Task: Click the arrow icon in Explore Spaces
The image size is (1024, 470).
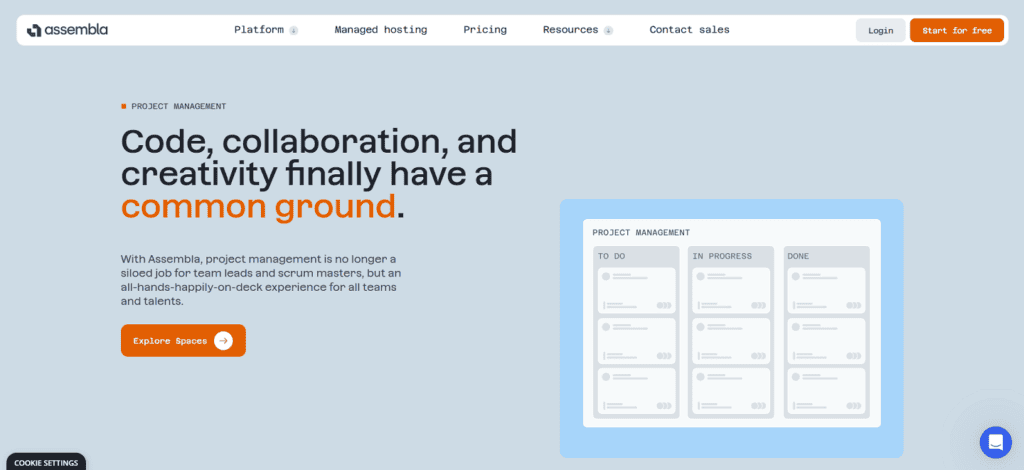Action: [x=223, y=341]
